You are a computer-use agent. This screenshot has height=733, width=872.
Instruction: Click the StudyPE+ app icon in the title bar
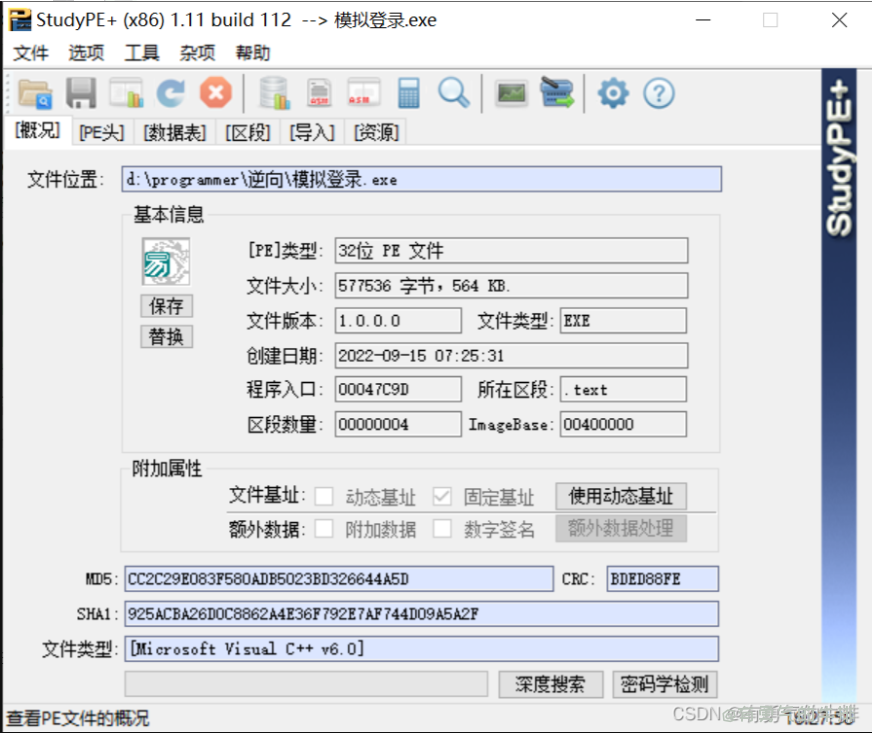point(20,20)
